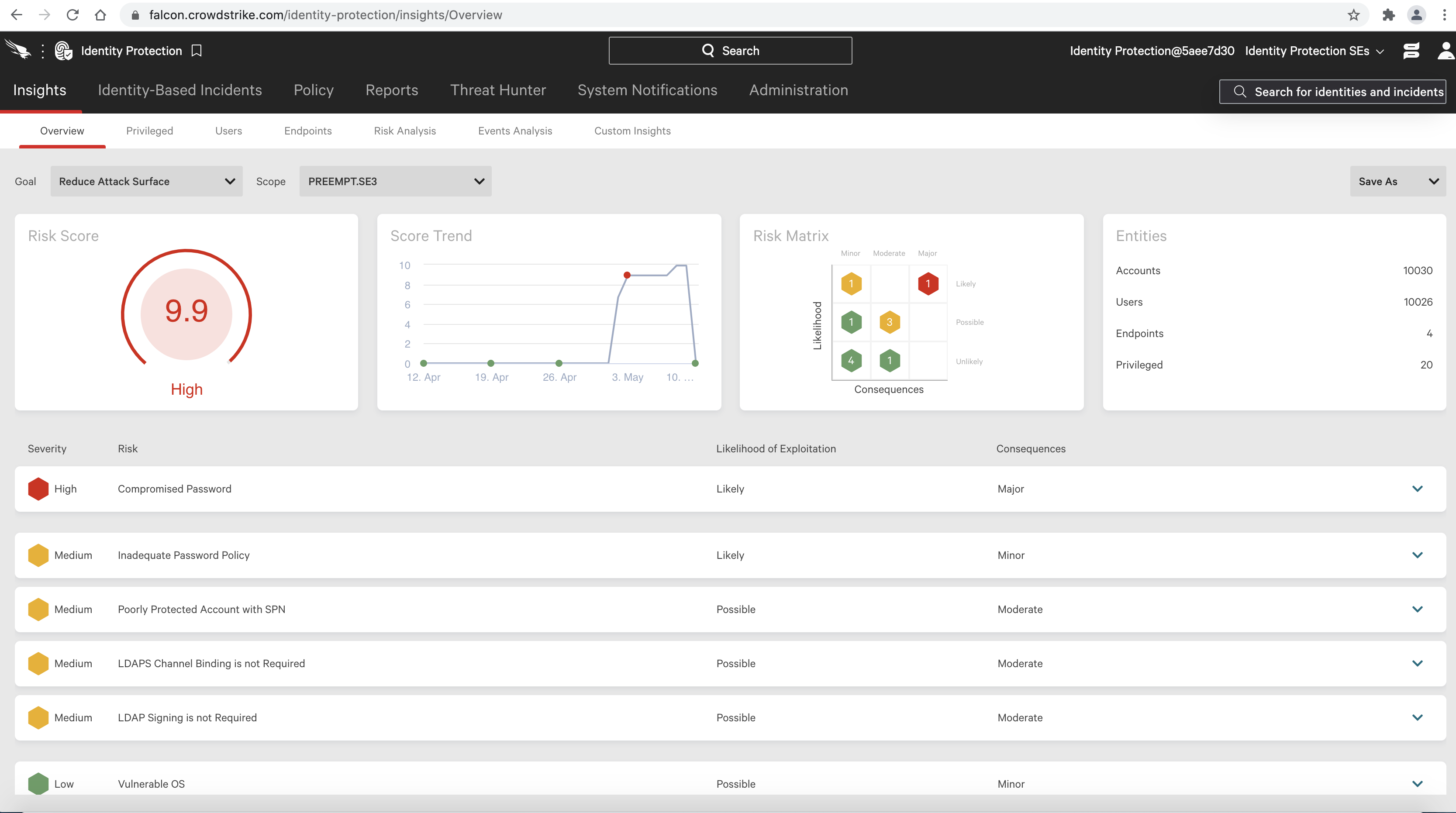Click the green Possible-Minor hexagon in Risk Matrix

pos(851,322)
